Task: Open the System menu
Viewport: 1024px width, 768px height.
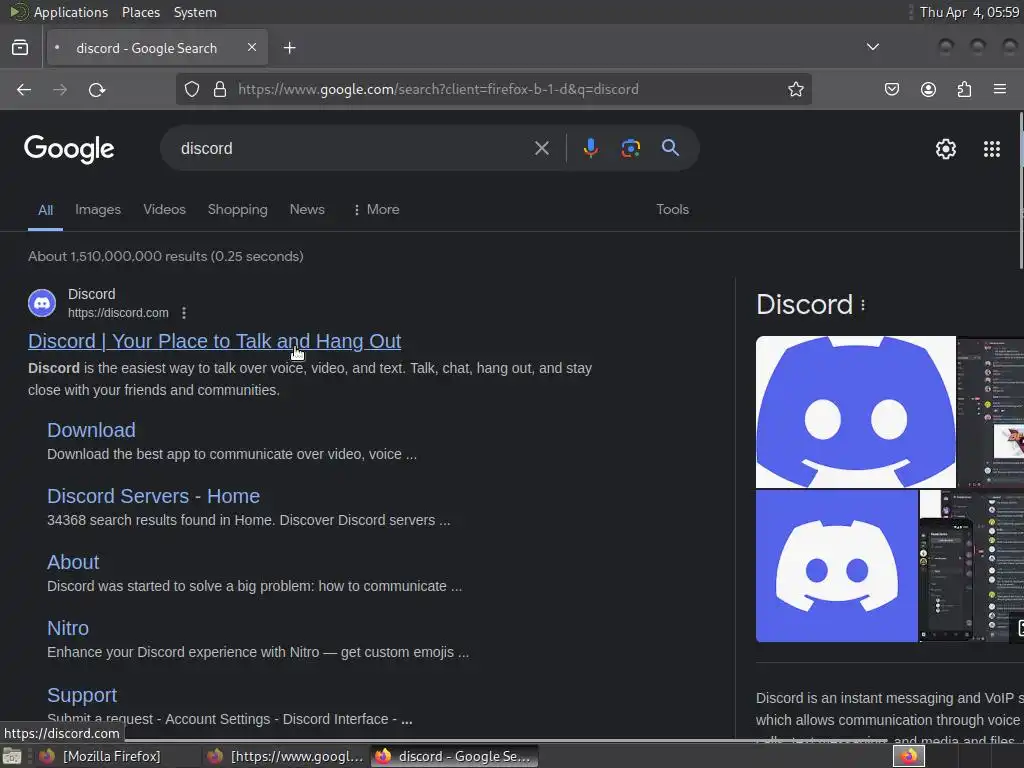Action: coord(195,12)
